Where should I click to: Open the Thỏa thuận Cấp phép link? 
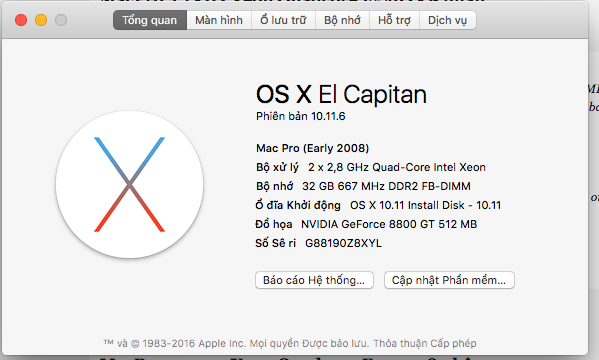[x=425, y=343]
